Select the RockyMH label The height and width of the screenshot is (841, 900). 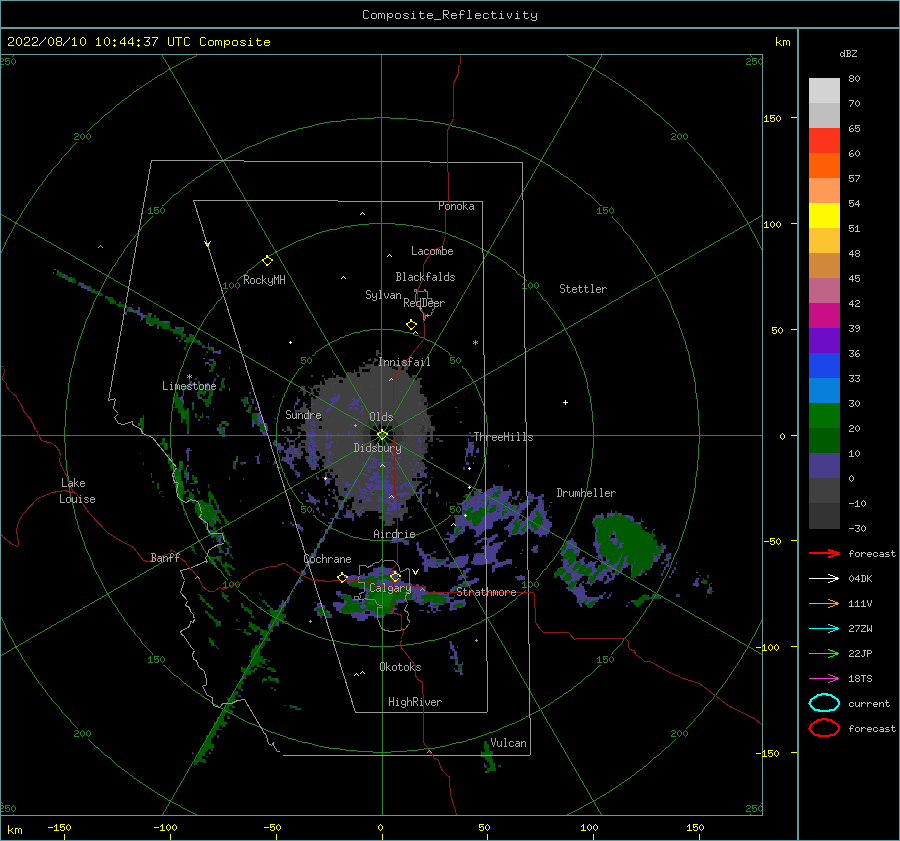(x=264, y=280)
